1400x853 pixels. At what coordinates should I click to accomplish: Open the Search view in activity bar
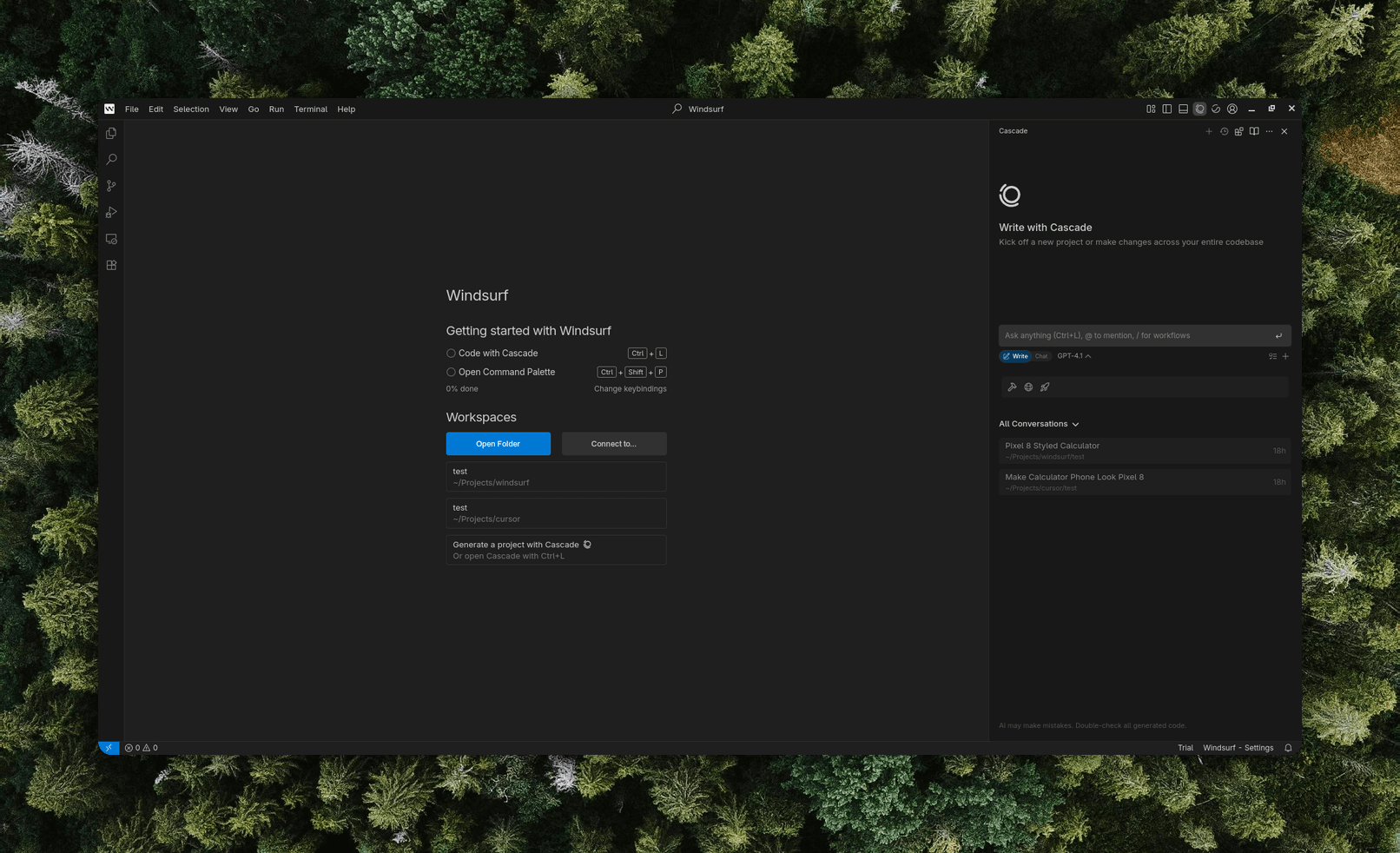[x=111, y=160]
